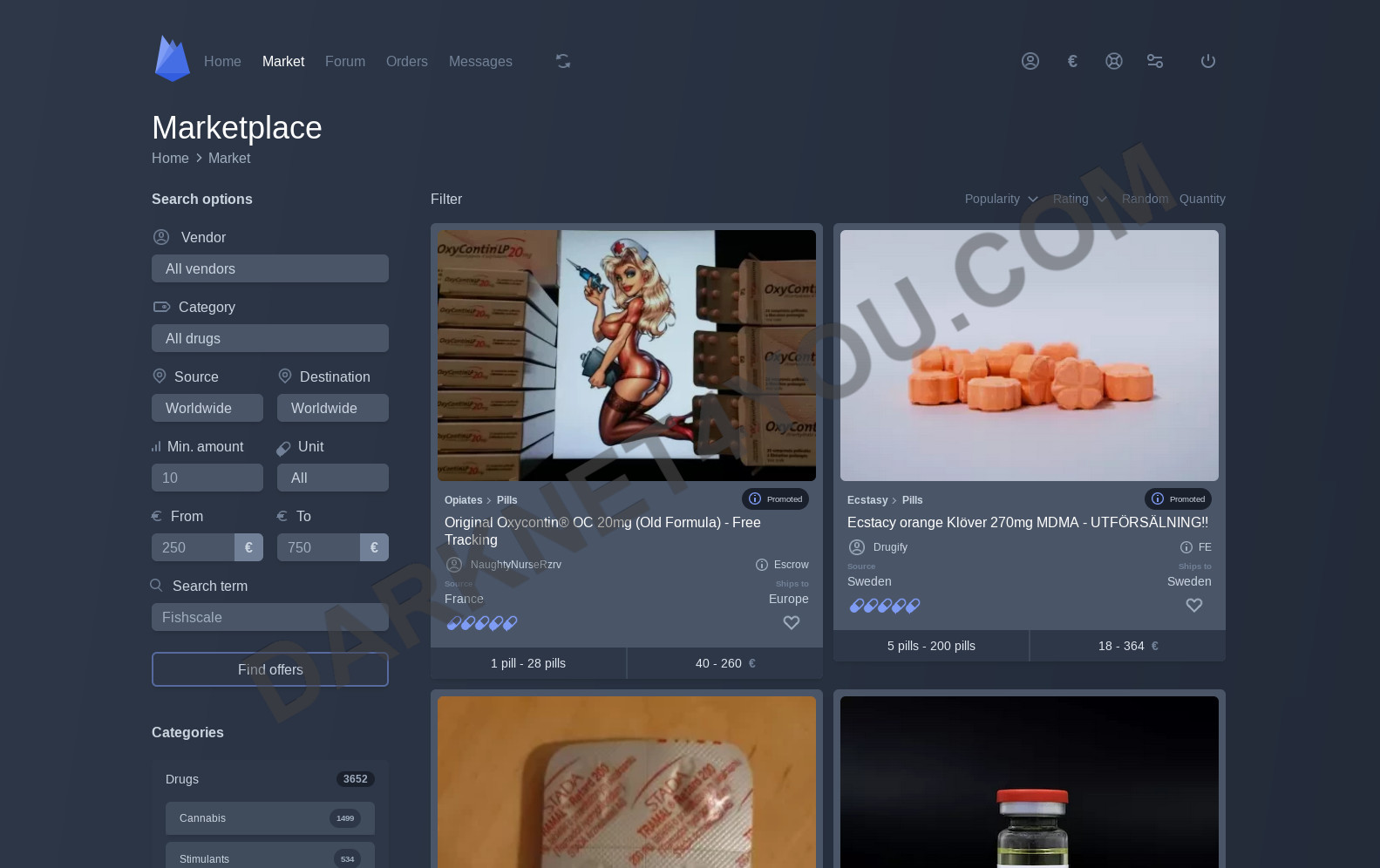The image size is (1380, 868).
Task: Click the Min. amount bars icon
Action: [x=156, y=446]
